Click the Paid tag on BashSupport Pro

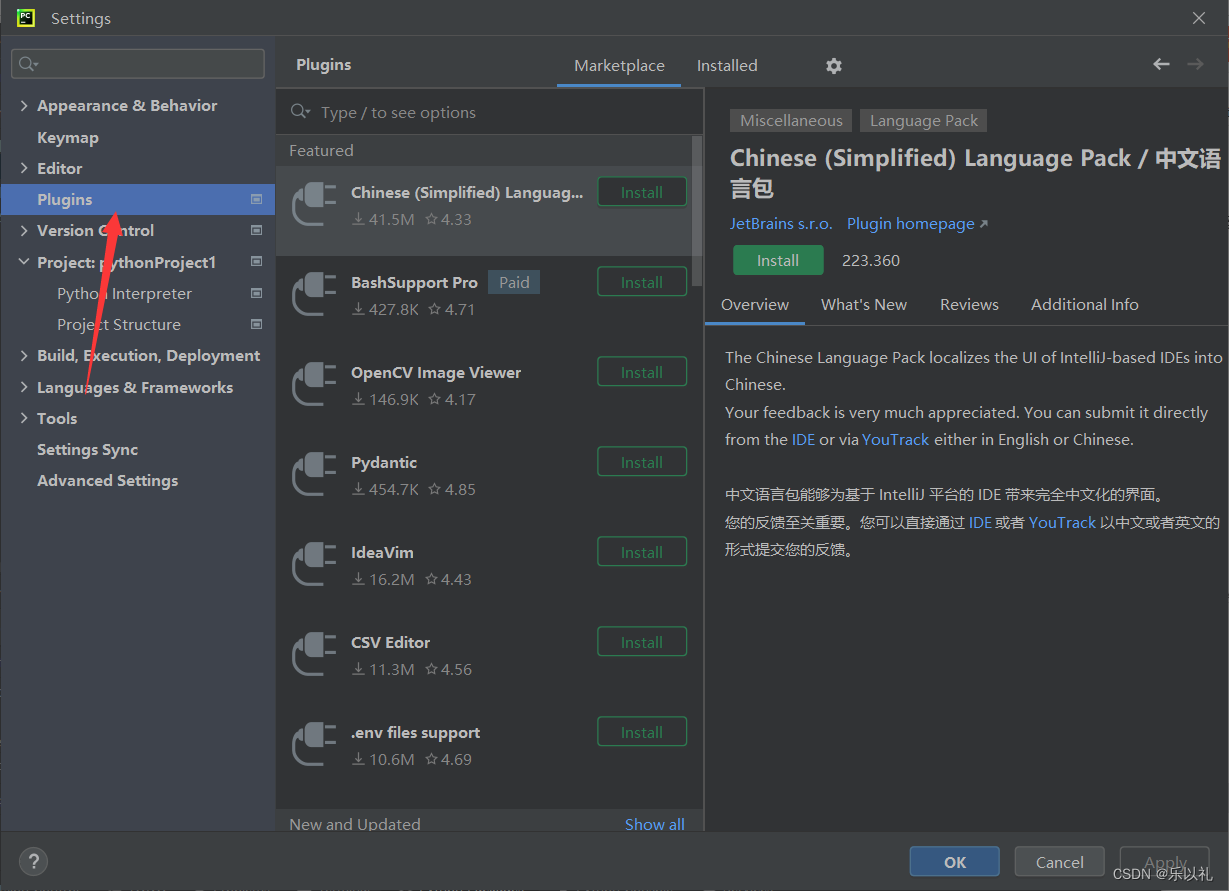(514, 282)
